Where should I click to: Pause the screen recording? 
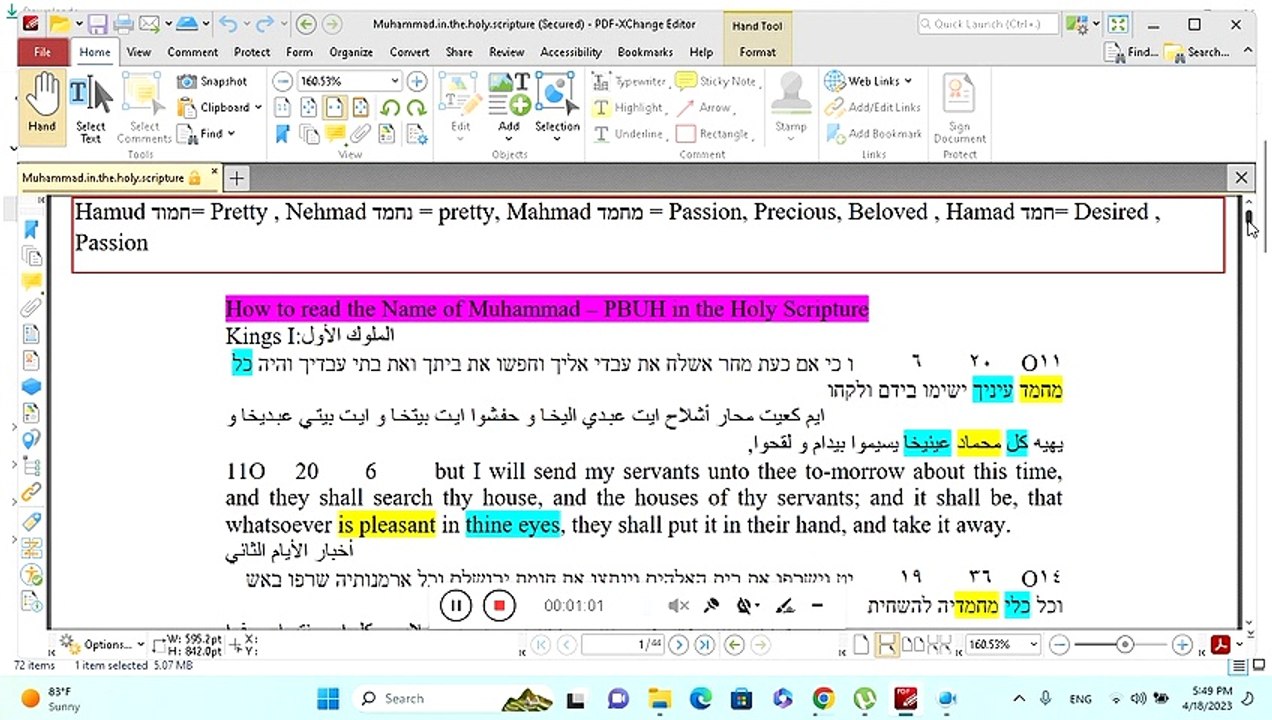pyautogui.click(x=455, y=605)
